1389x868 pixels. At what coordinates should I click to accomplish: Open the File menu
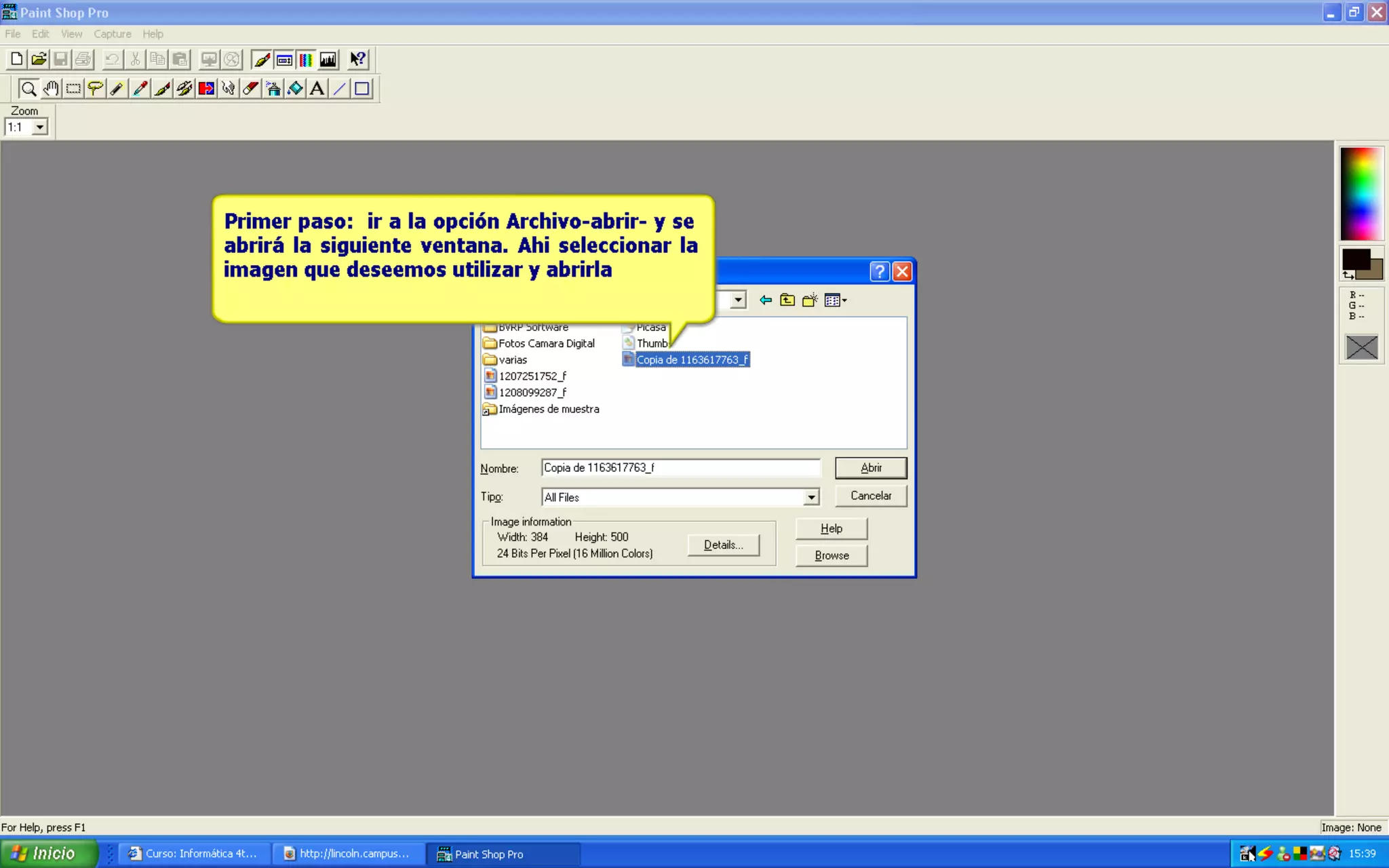[12, 34]
